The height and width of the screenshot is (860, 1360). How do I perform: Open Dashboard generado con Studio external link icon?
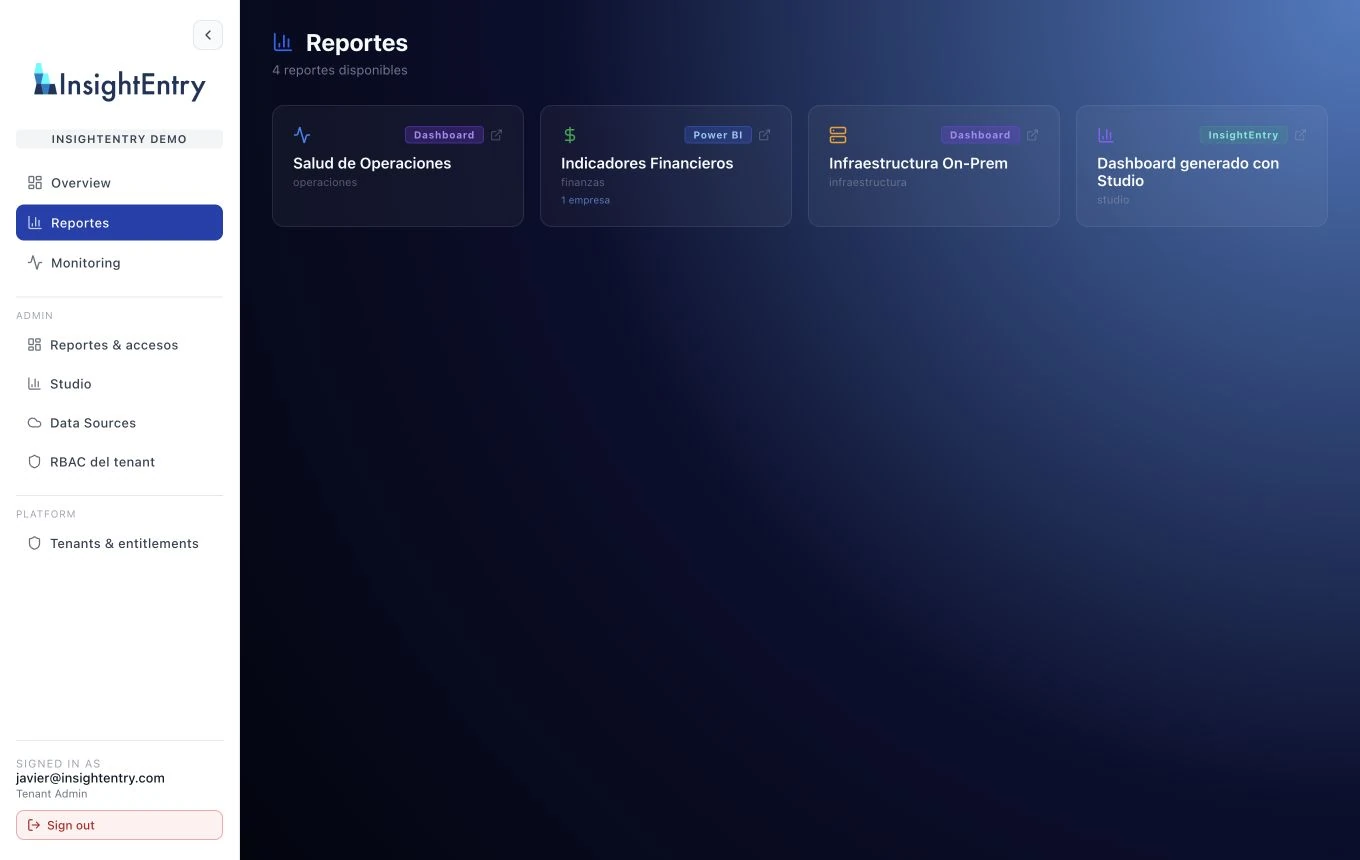pos(1301,135)
